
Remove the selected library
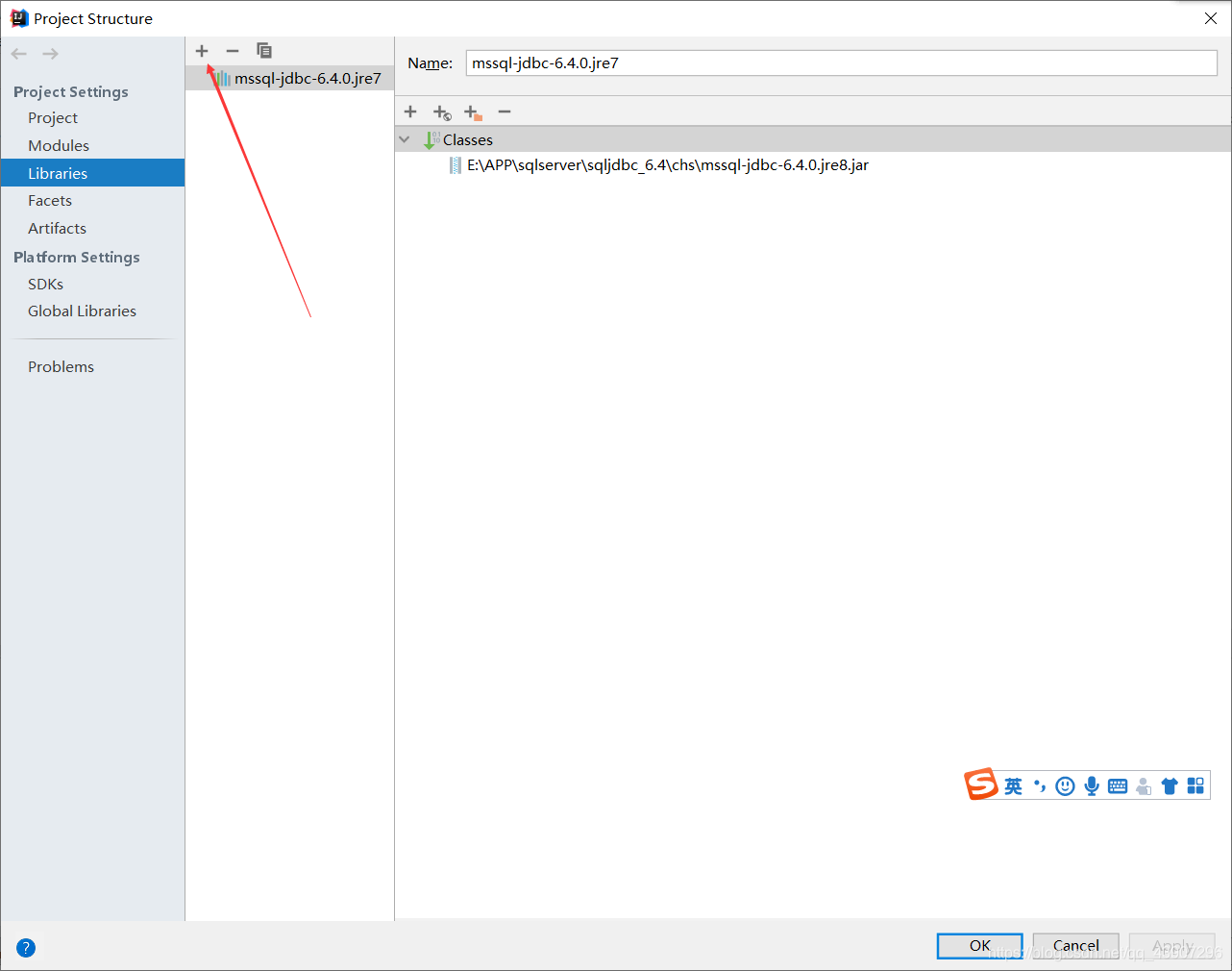pos(233,51)
